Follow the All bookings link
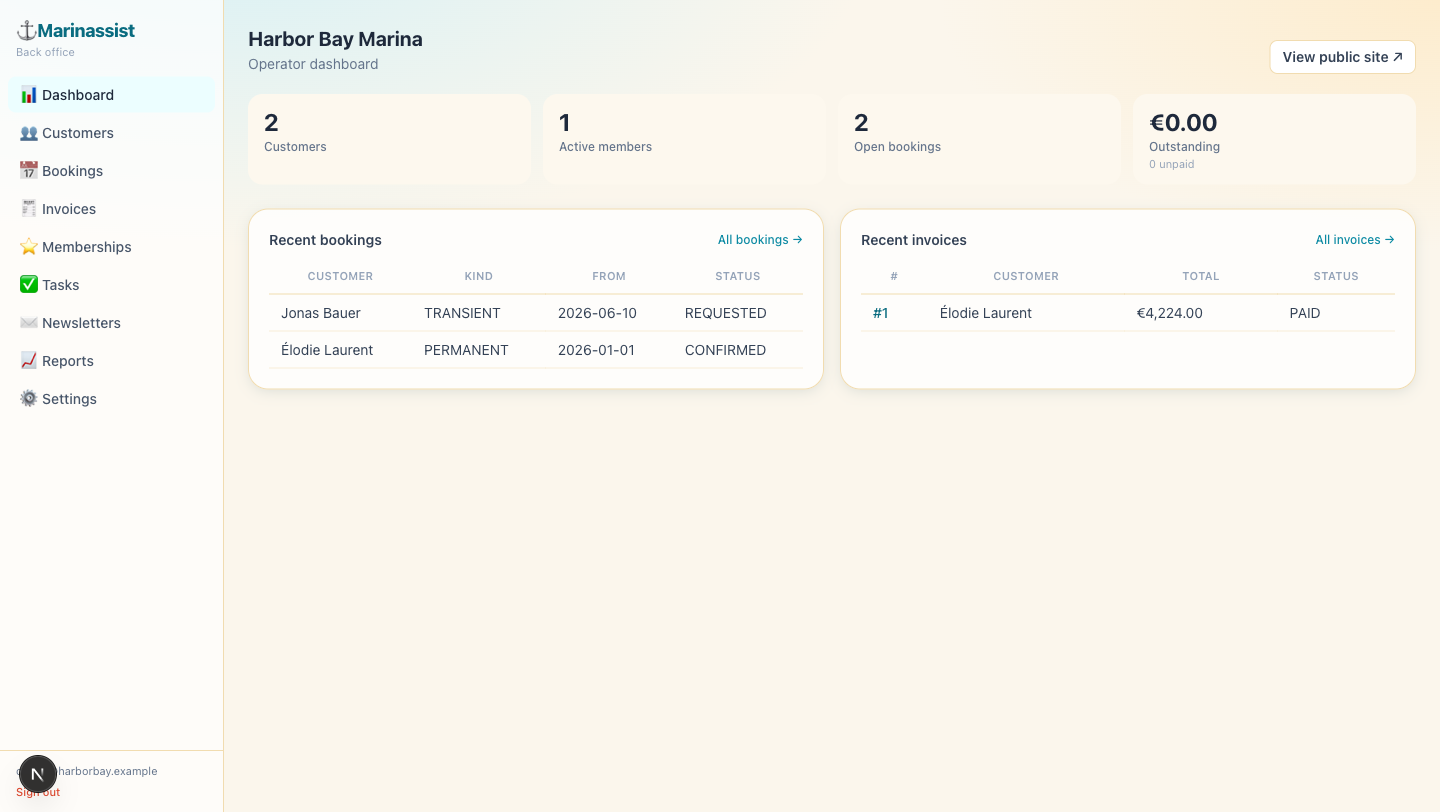Screen dimensions: 1440x812 (x=760, y=240)
